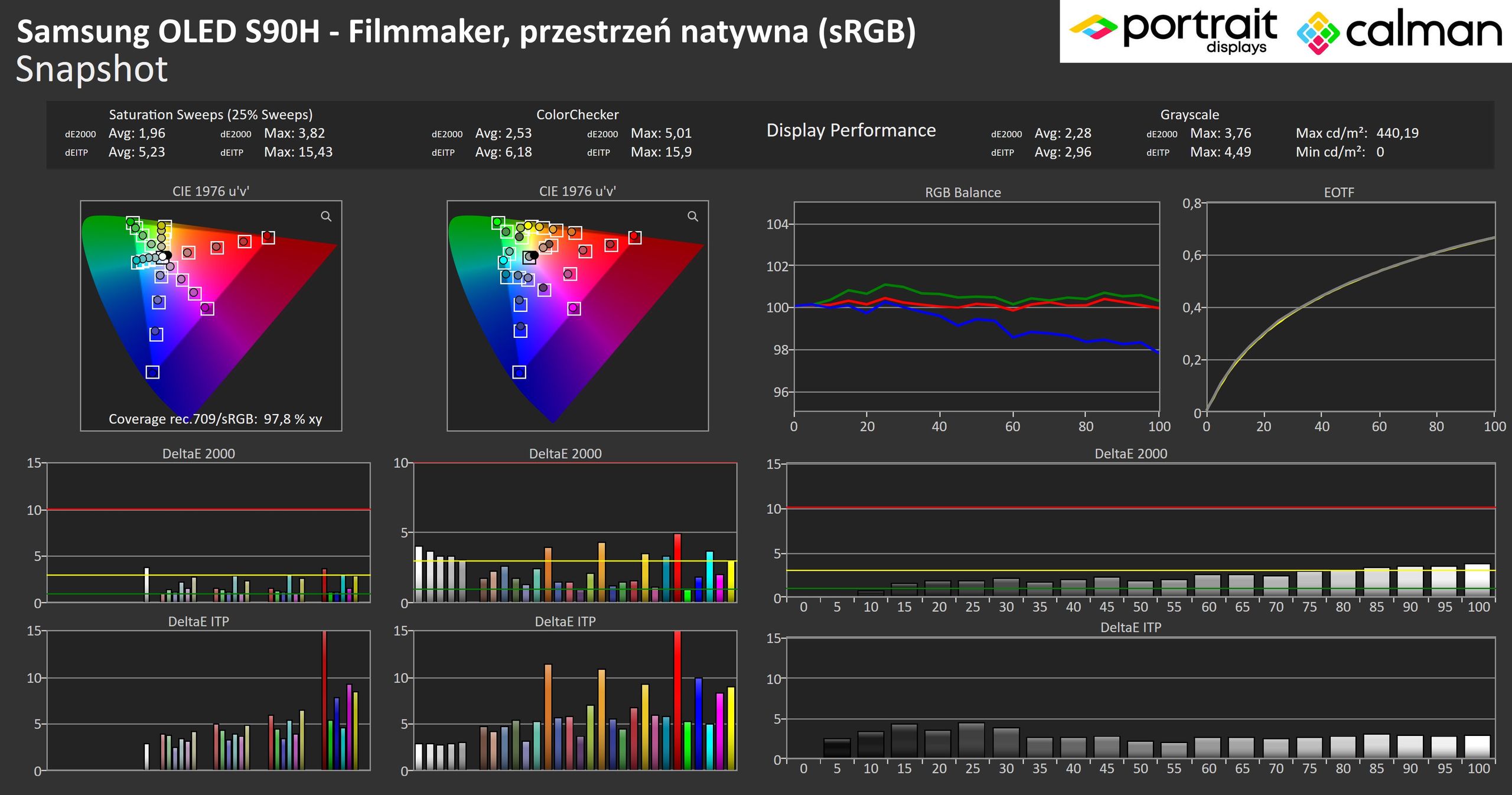Click the RGB Balance chart title
The width and height of the screenshot is (1512, 795).
point(963,193)
